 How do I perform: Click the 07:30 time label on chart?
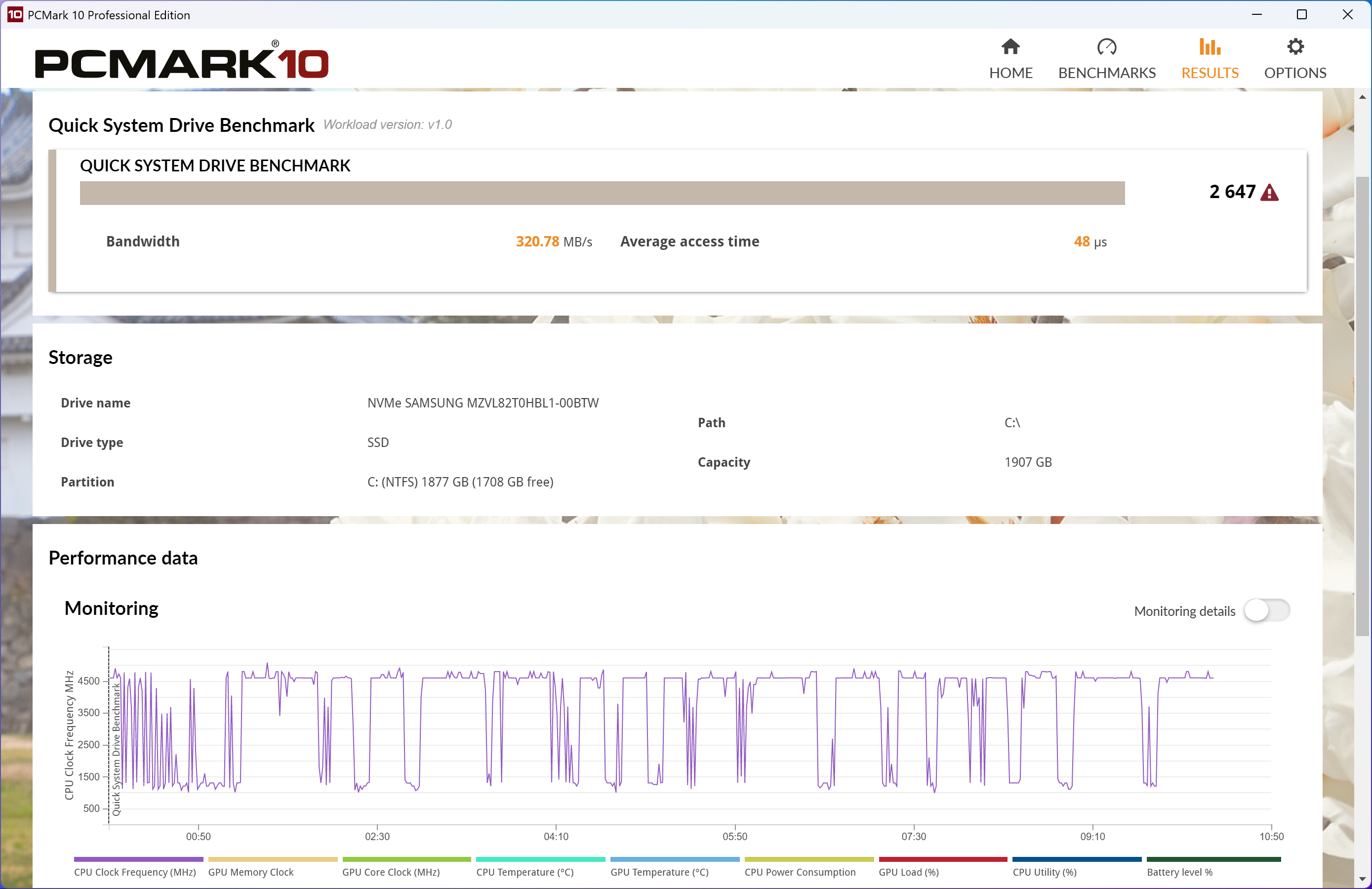tap(913, 836)
